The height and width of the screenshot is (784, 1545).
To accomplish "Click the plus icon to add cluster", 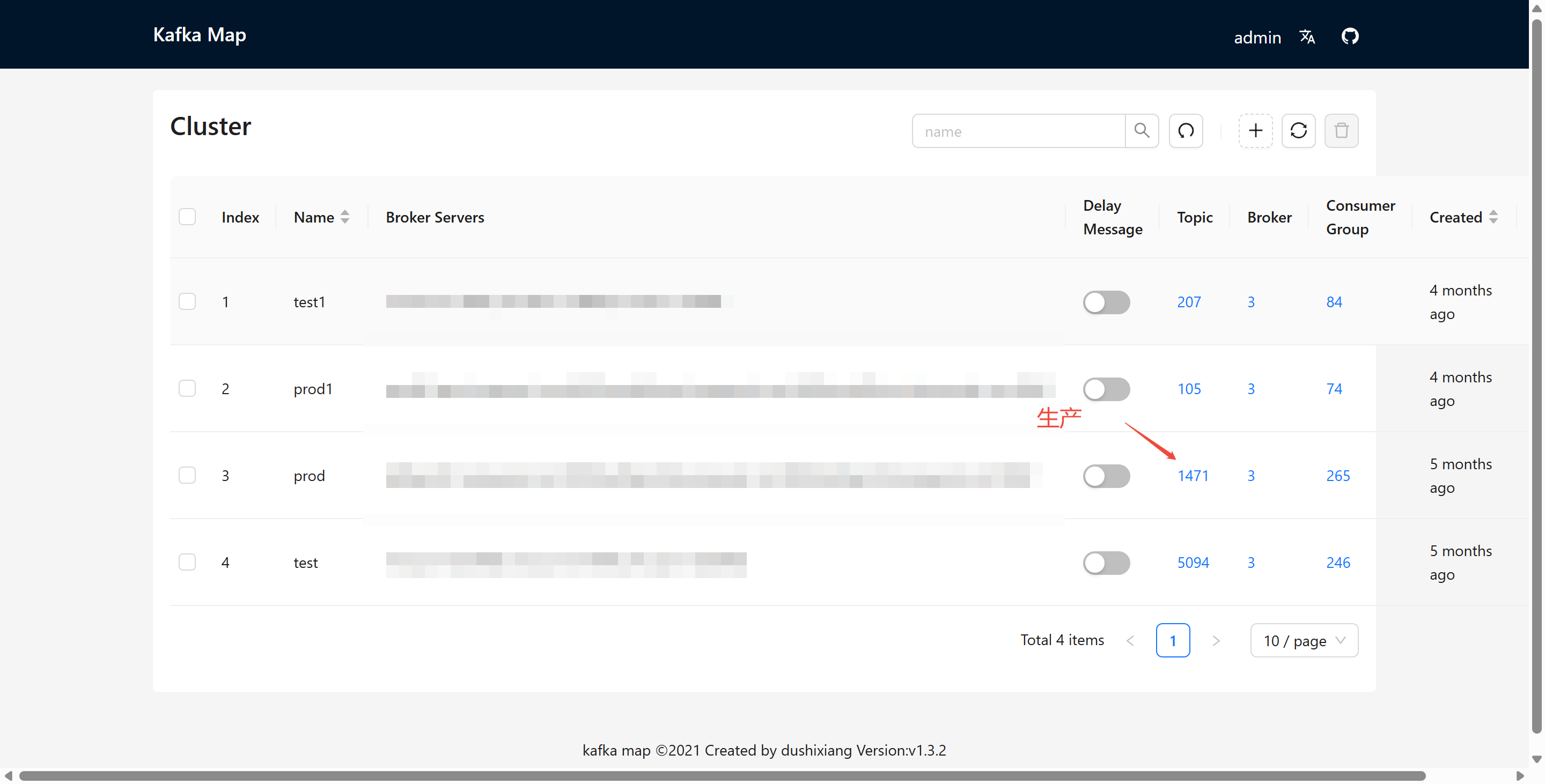I will [x=1255, y=131].
